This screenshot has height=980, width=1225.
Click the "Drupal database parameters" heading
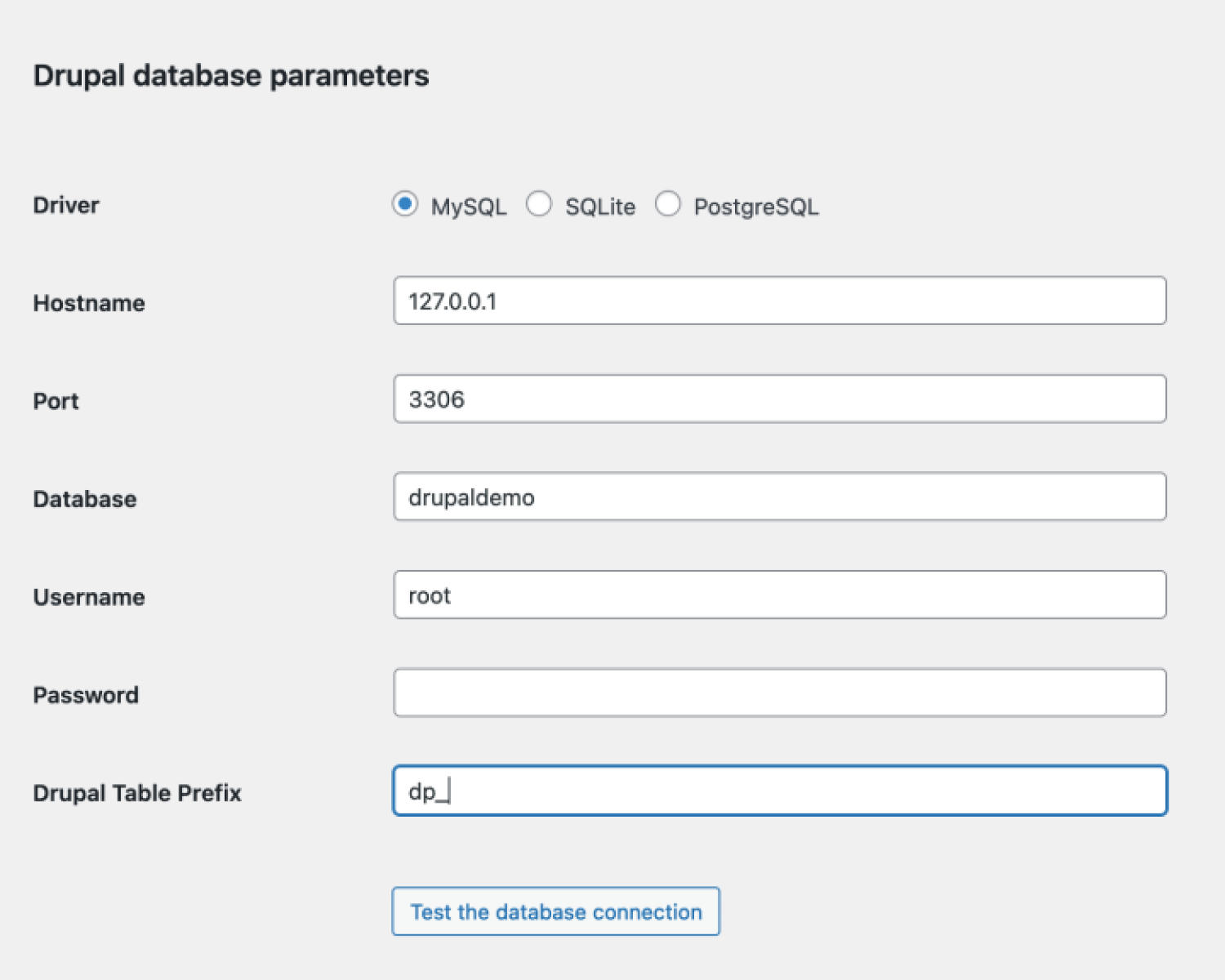tap(231, 76)
